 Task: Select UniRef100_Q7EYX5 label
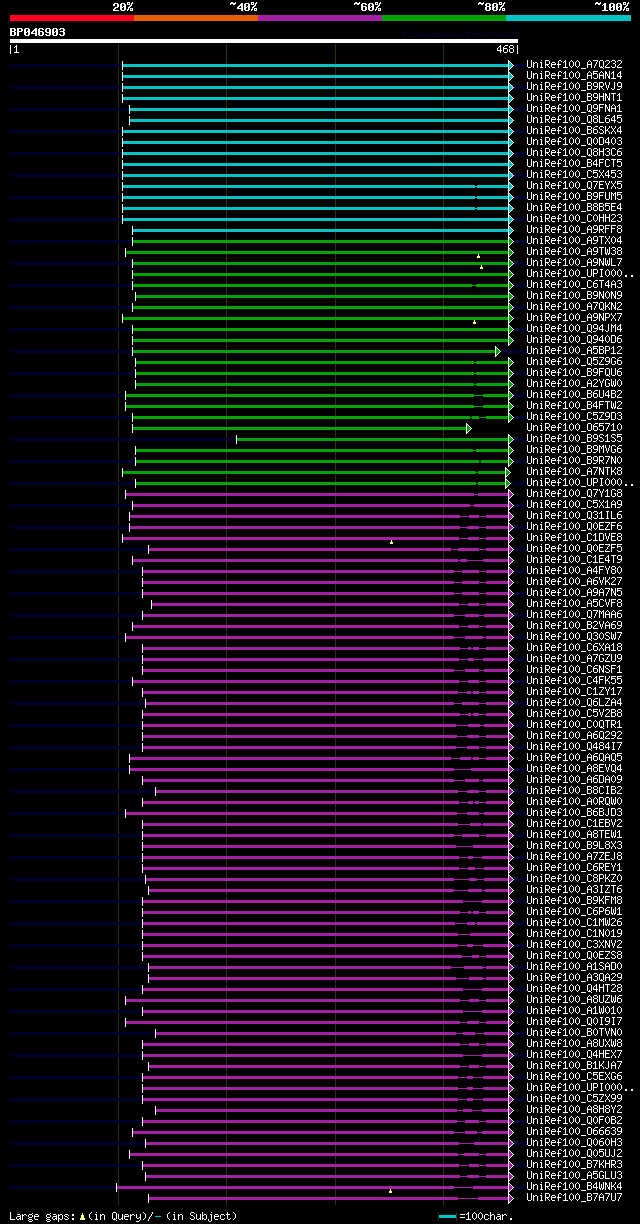coord(574,186)
